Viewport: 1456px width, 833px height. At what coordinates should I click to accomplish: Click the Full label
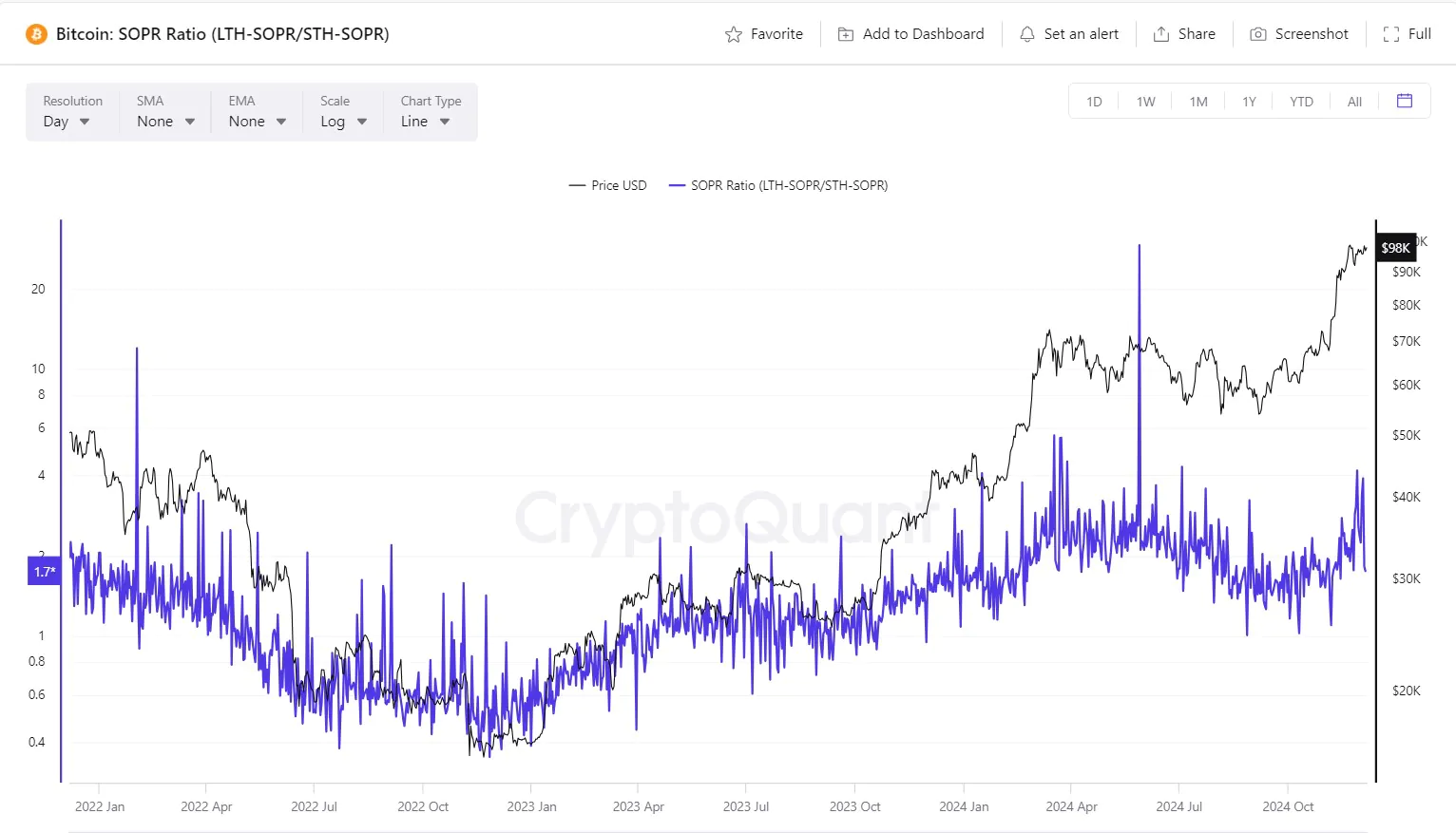coord(1419,34)
